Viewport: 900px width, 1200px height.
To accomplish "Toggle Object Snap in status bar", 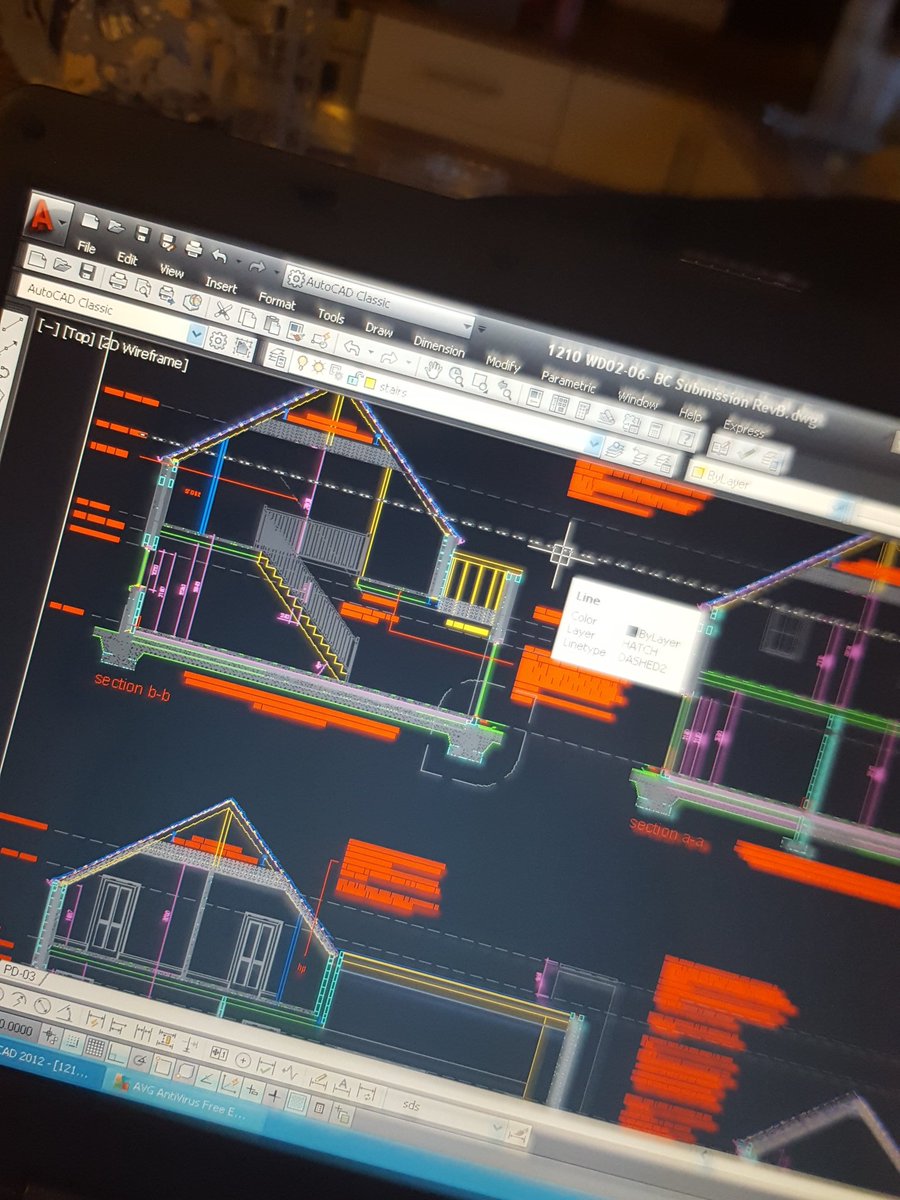I will [164, 1066].
